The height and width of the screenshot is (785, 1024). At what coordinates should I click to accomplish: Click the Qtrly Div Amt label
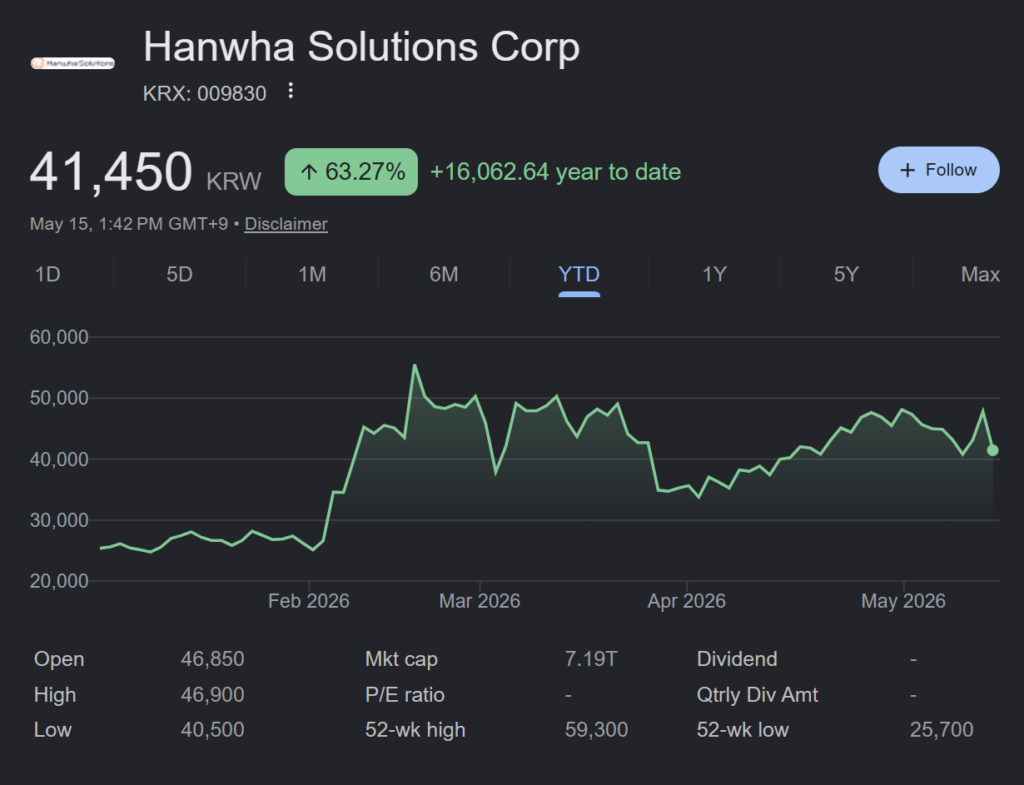pyautogui.click(x=757, y=694)
